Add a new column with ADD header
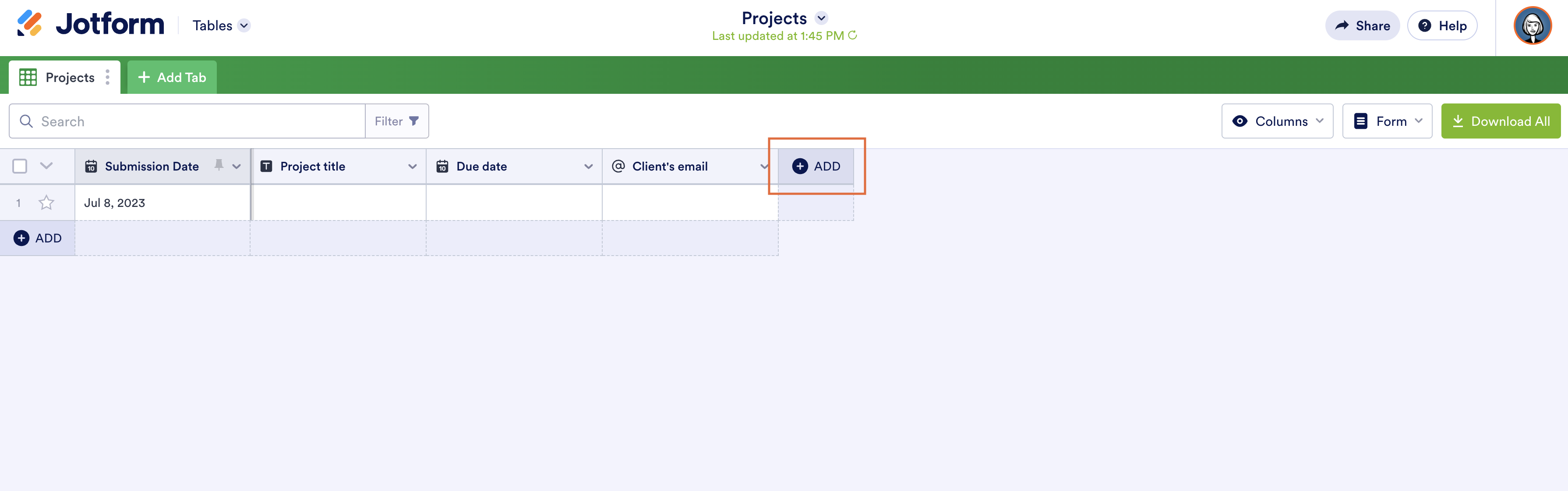The width and height of the screenshot is (1568, 491). (x=816, y=166)
